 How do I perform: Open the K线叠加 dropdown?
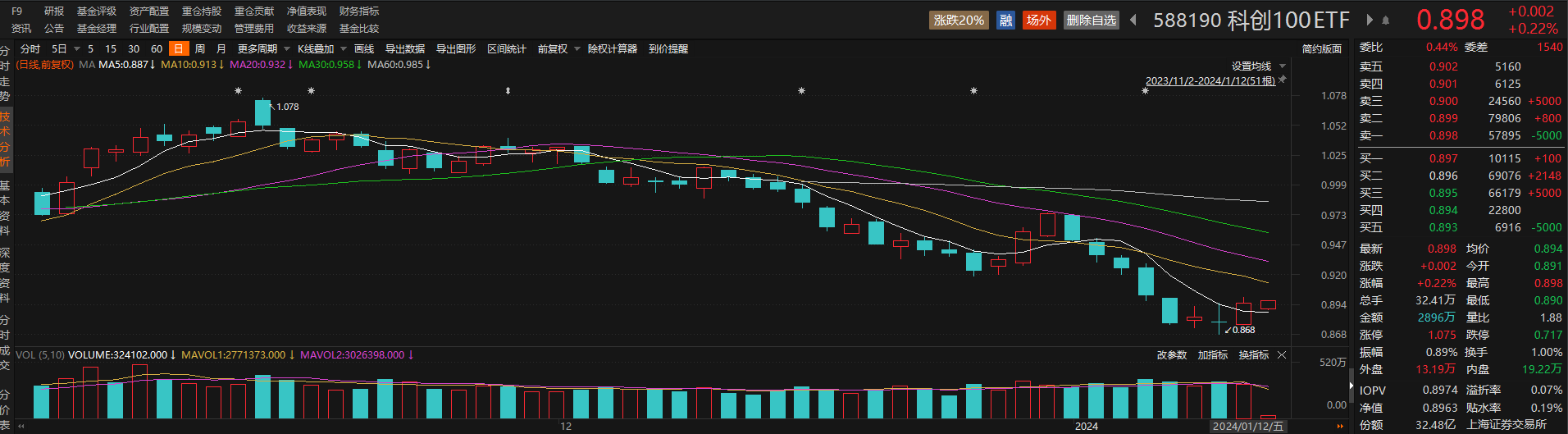(321, 49)
